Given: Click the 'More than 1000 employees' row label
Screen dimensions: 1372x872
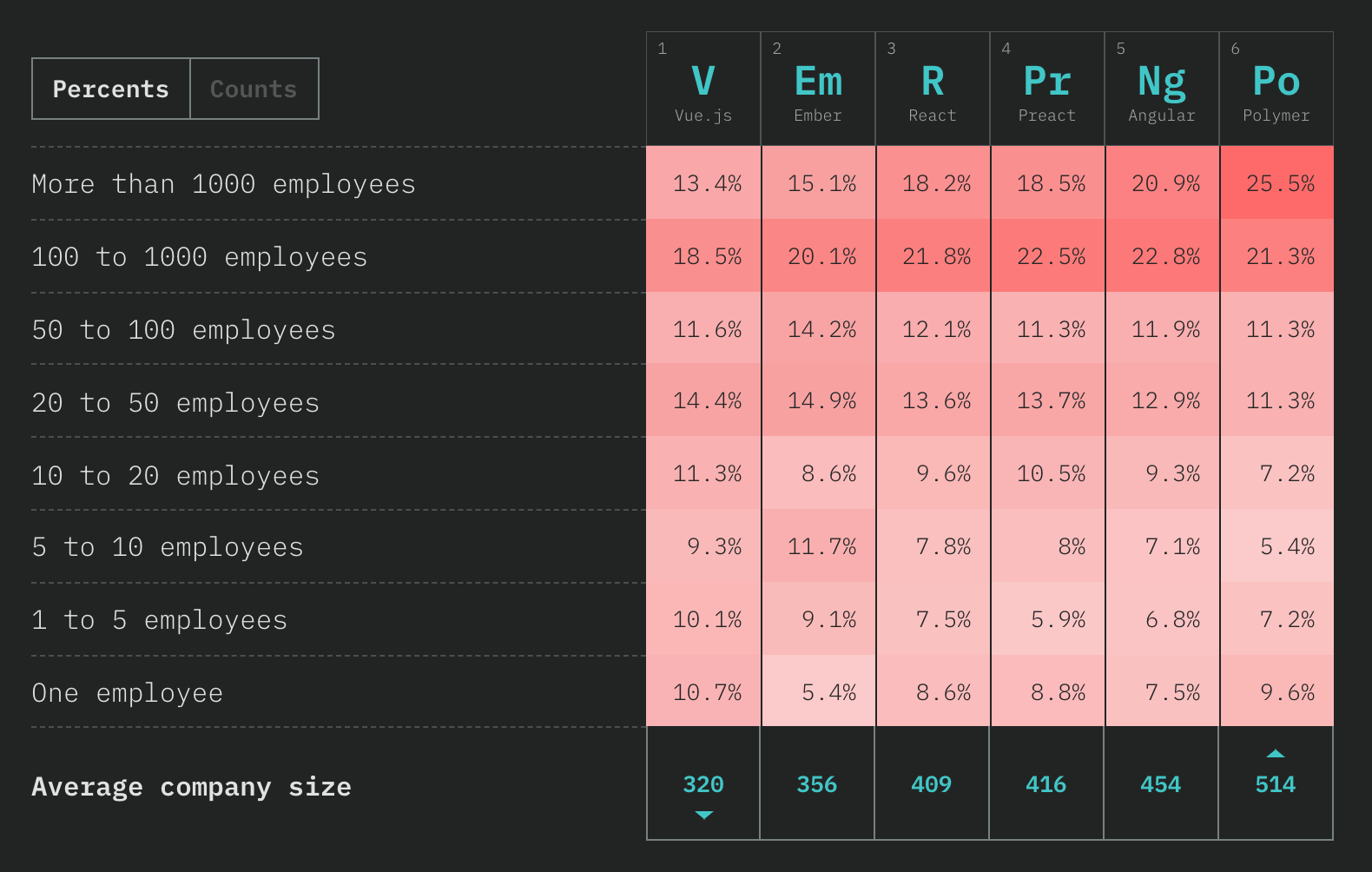Looking at the screenshot, I should pyautogui.click(x=224, y=184).
